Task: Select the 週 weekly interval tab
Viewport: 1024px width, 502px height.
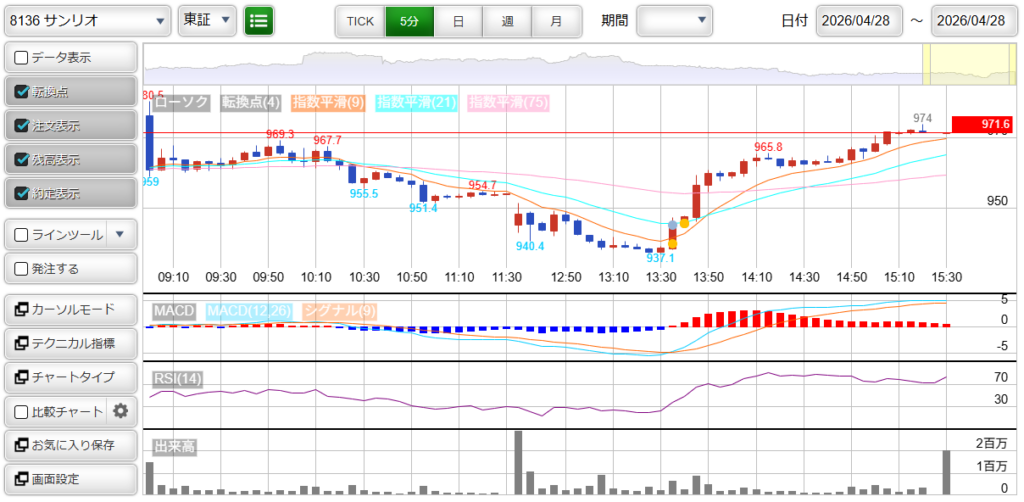Action: pyautogui.click(x=507, y=20)
